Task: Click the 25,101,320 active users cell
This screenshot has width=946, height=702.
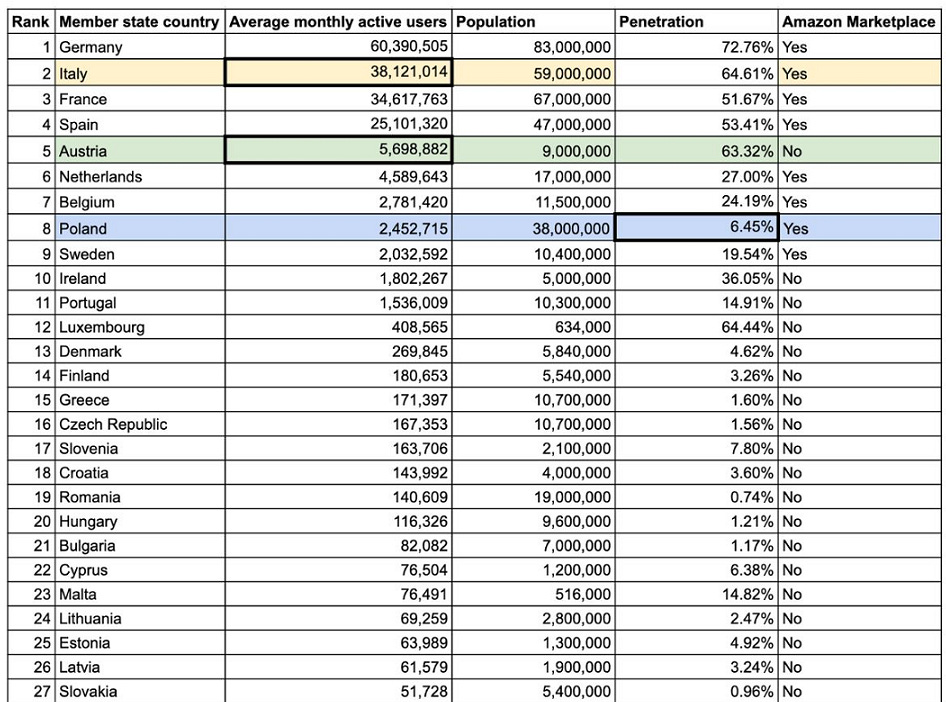Action: pyautogui.click(x=338, y=124)
